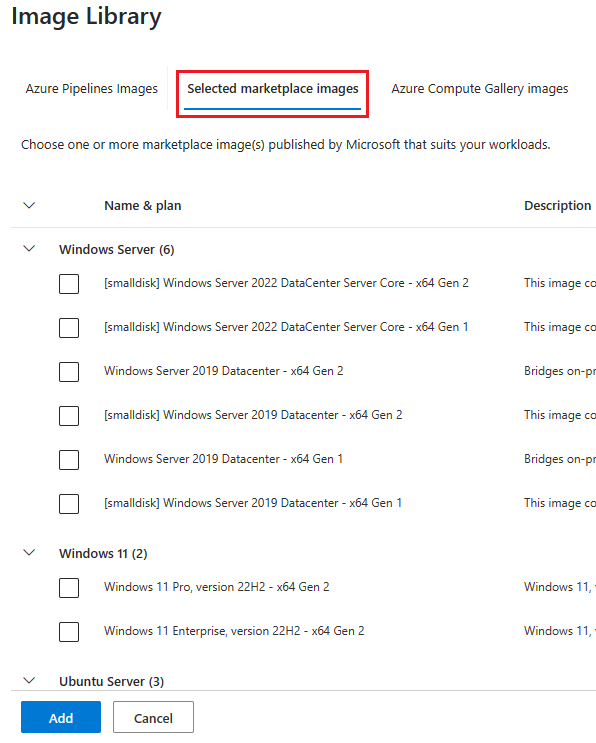Click text 'Windows 11 Enterprise, version 22H2 - x64 Gen 2'
The image size is (596, 743).
click(x=234, y=631)
